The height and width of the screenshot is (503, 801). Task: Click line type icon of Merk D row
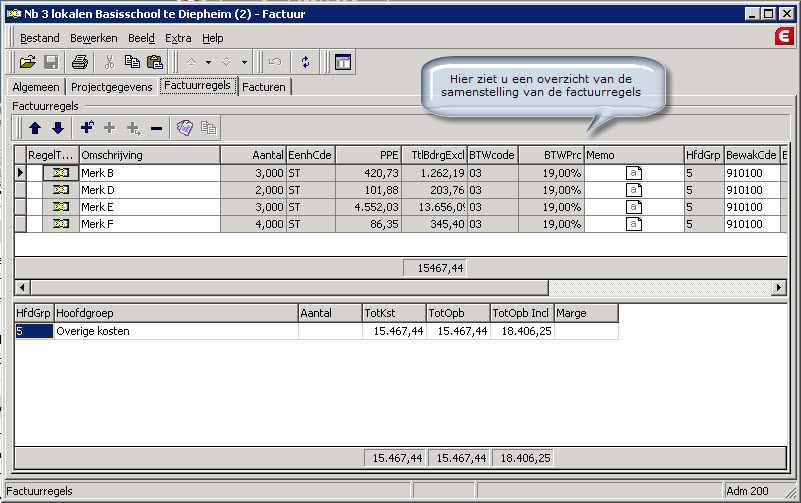pos(60,190)
